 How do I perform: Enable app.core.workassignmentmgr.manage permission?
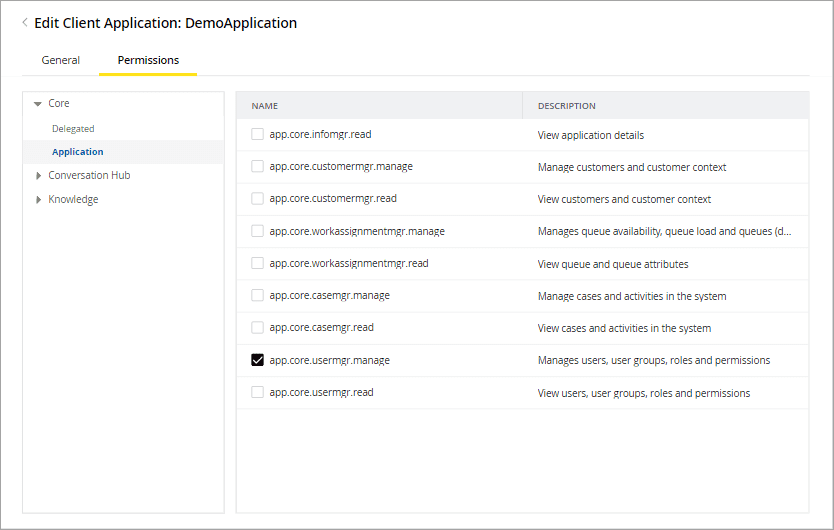click(258, 231)
